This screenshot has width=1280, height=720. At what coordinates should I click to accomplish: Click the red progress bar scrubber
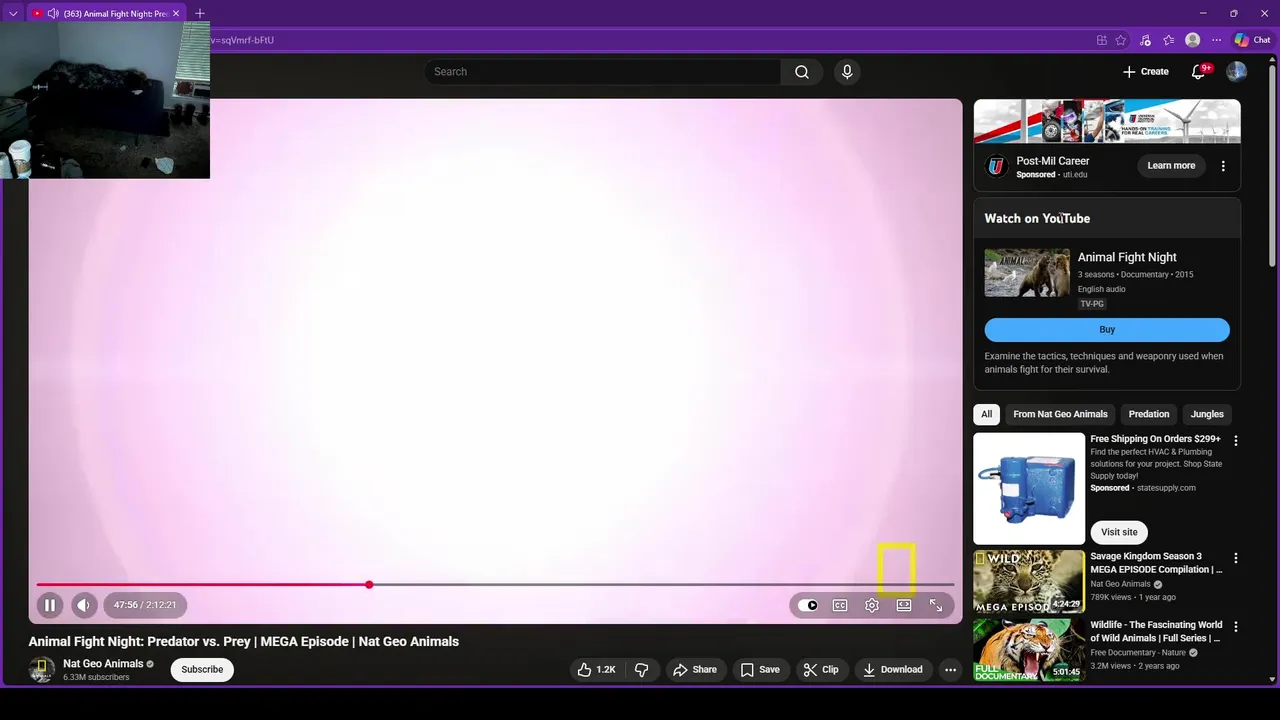pos(369,584)
